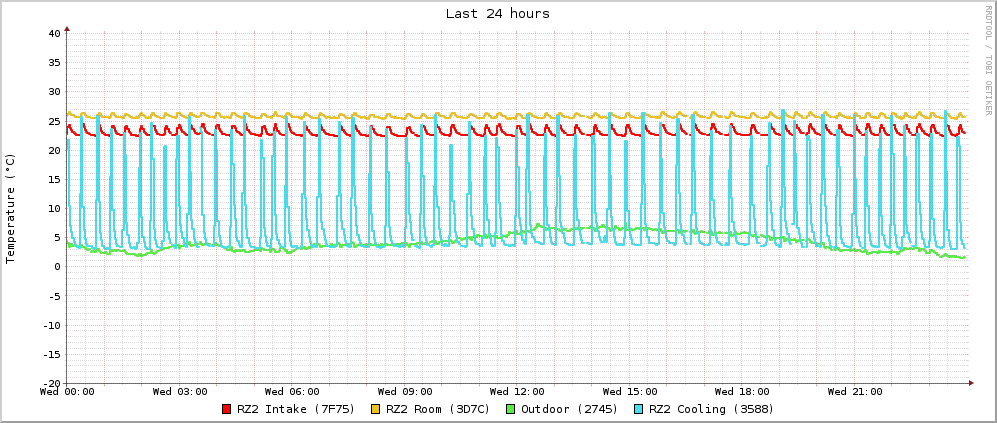Click the Wed 18:00 time axis label

(x=742, y=392)
